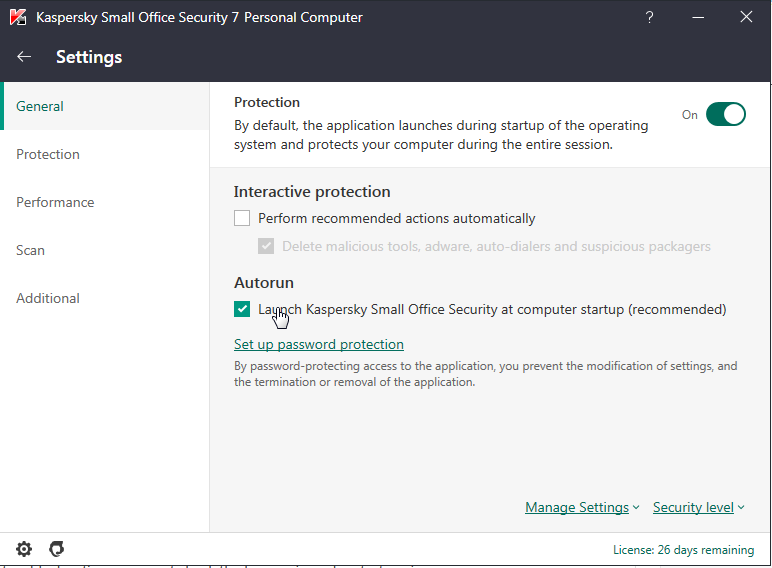Uncheck Launch Kaspersky at computer startup
The height and width of the screenshot is (568, 772).
point(242,309)
